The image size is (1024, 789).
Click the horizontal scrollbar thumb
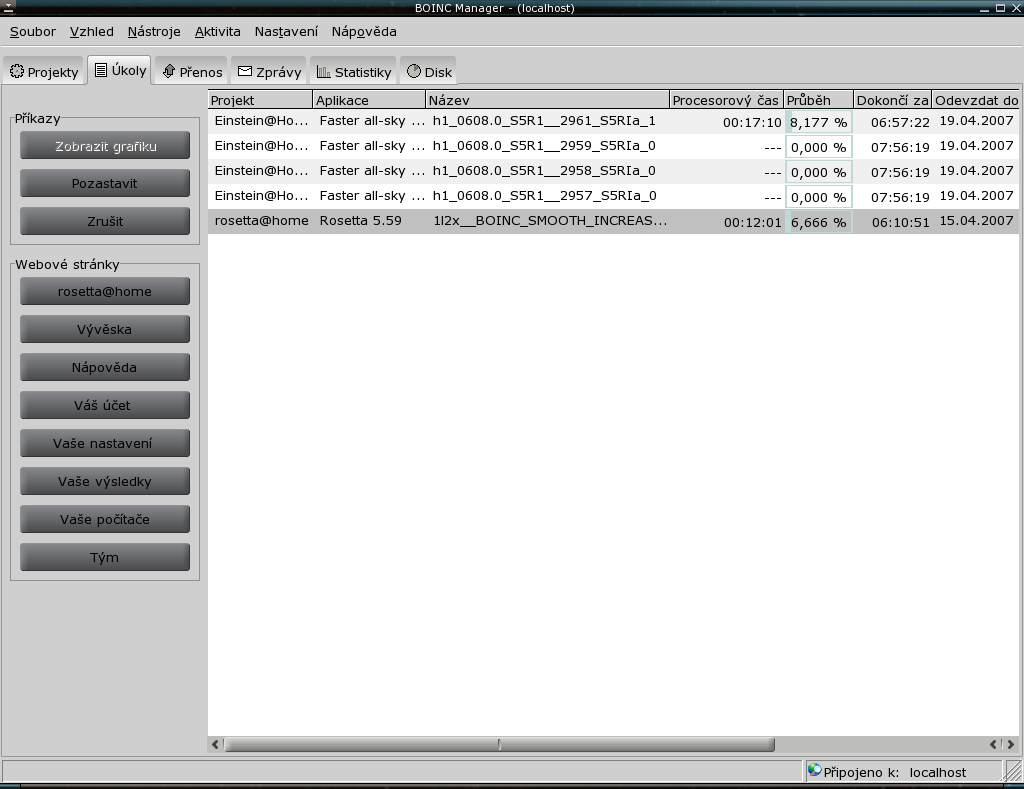coord(500,744)
